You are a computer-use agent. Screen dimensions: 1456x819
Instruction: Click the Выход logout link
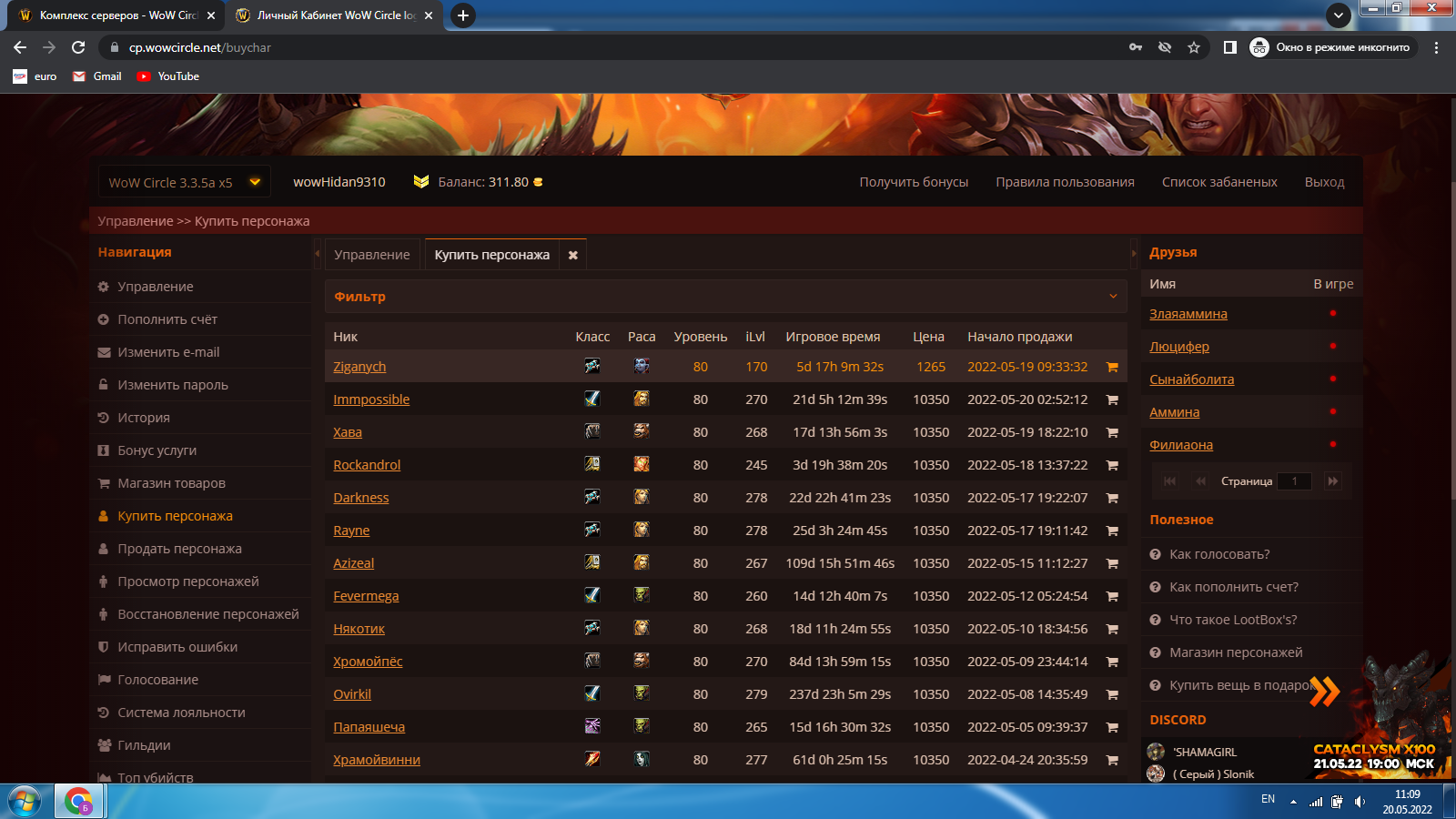[1324, 182]
